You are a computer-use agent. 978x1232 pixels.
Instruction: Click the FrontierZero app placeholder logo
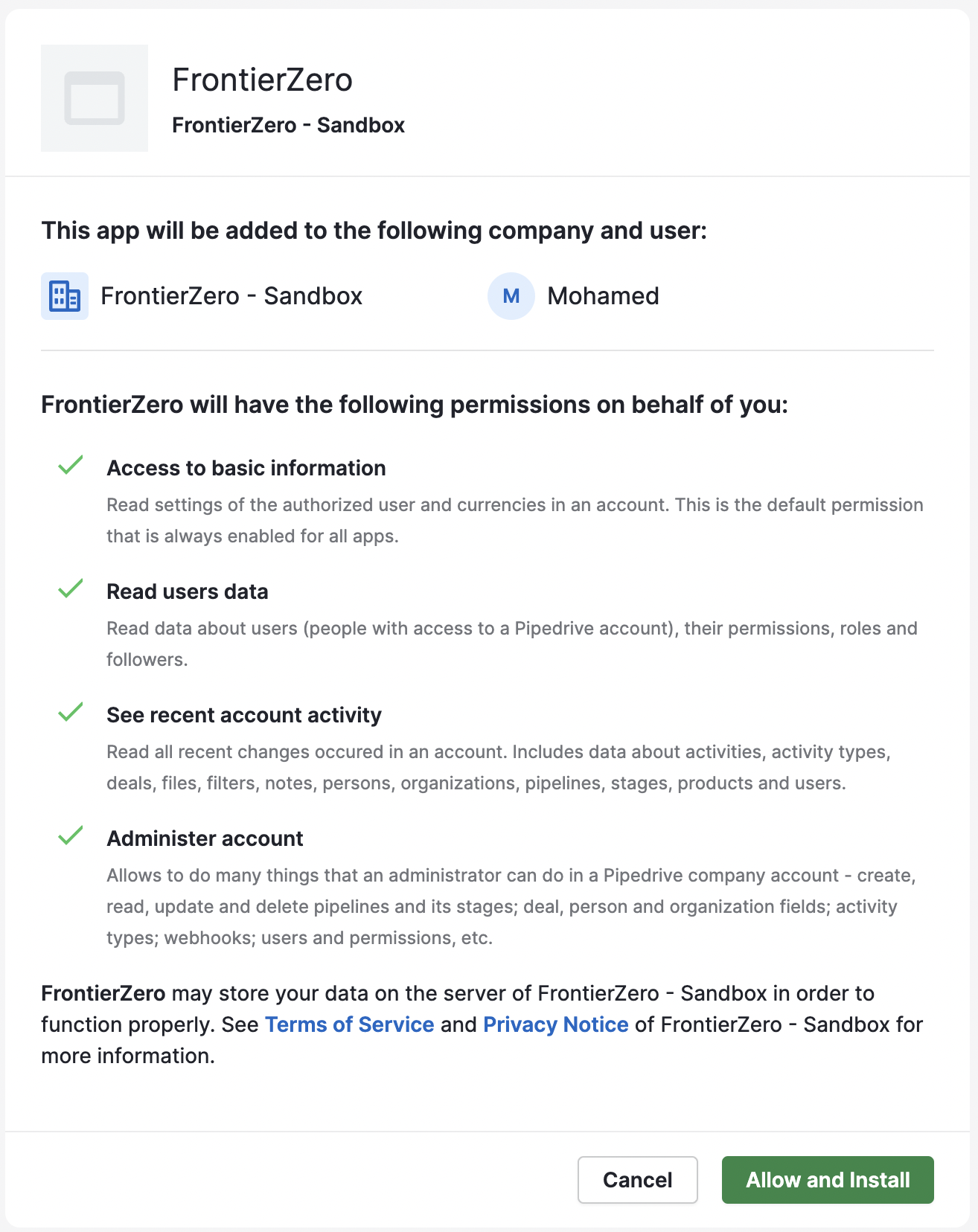95,98
